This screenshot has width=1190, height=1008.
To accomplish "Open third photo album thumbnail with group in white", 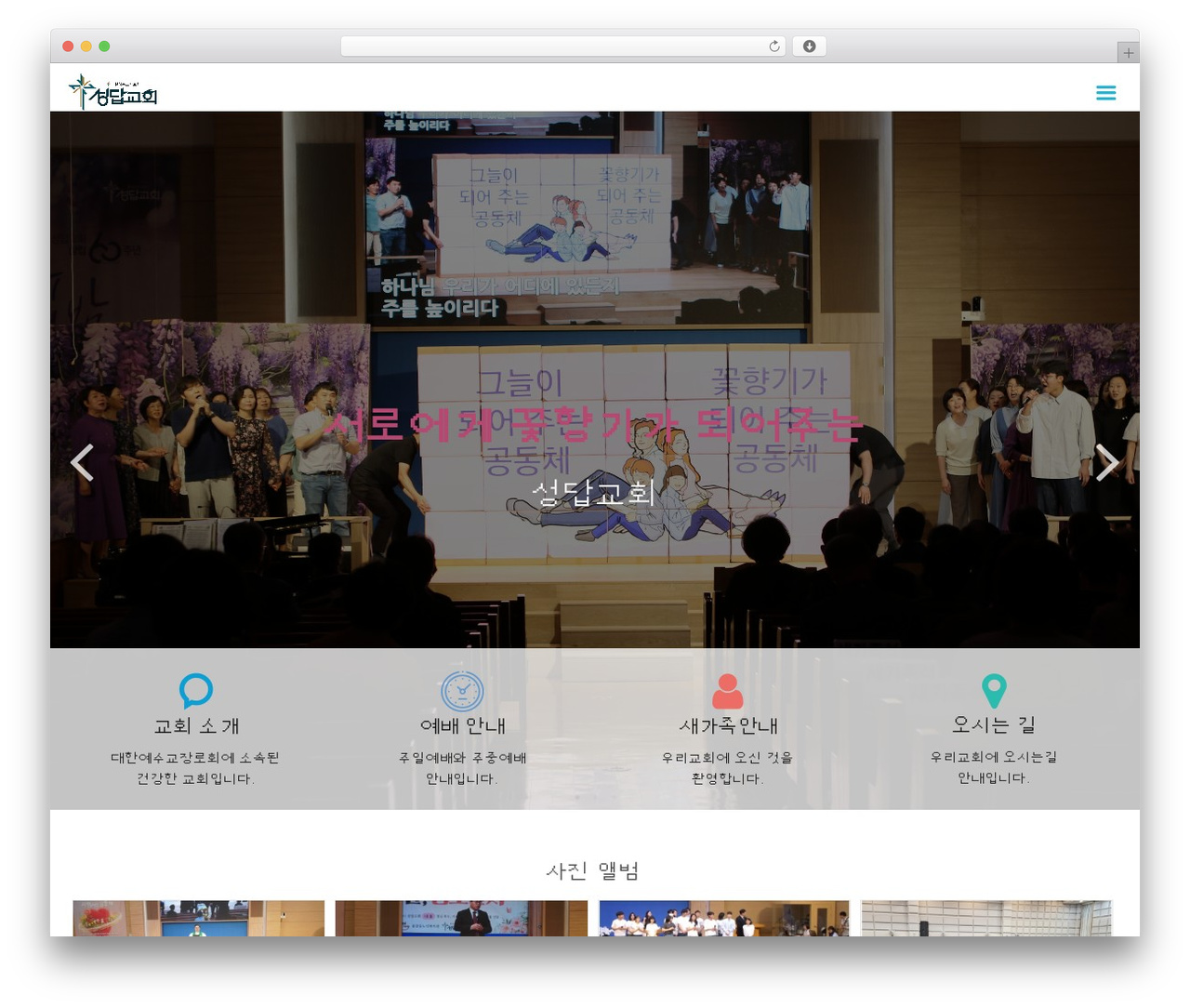I will coord(724,918).
